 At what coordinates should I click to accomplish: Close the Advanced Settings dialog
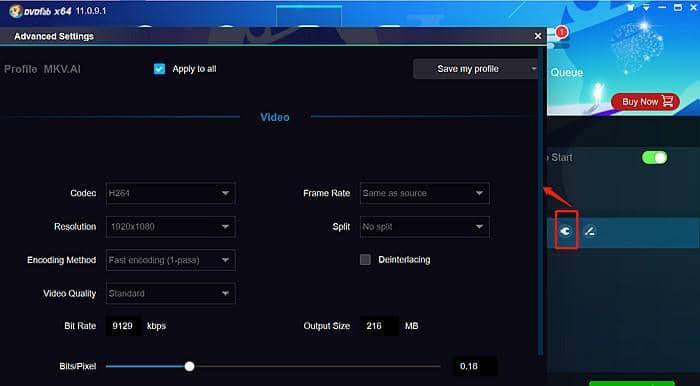[538, 36]
